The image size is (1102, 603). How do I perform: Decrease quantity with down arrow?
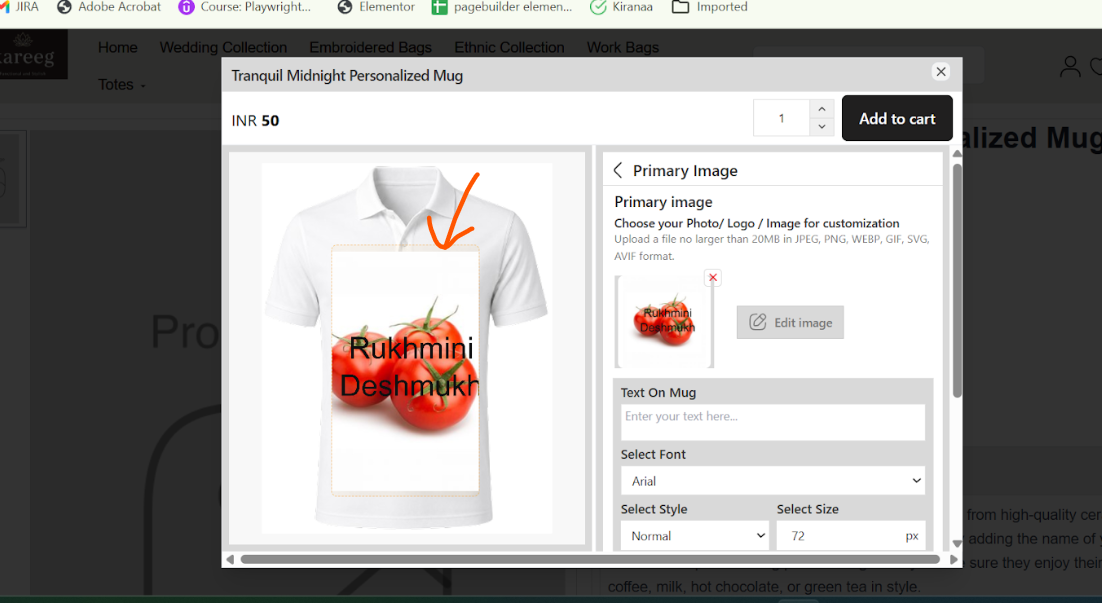tap(822, 127)
